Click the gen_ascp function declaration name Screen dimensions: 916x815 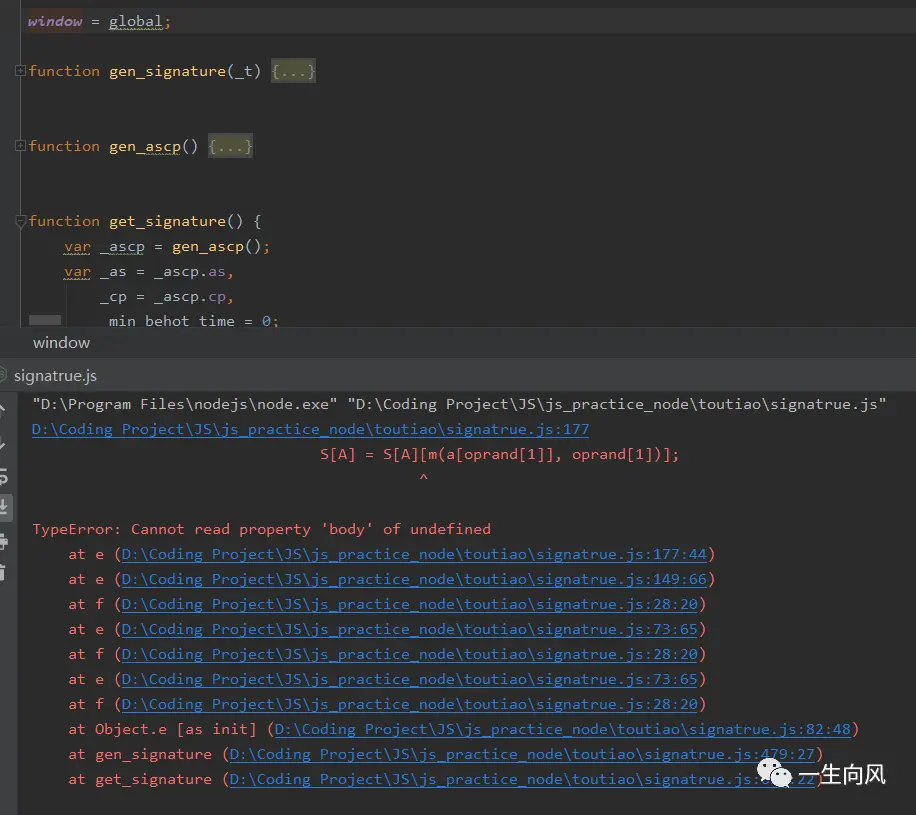point(145,146)
